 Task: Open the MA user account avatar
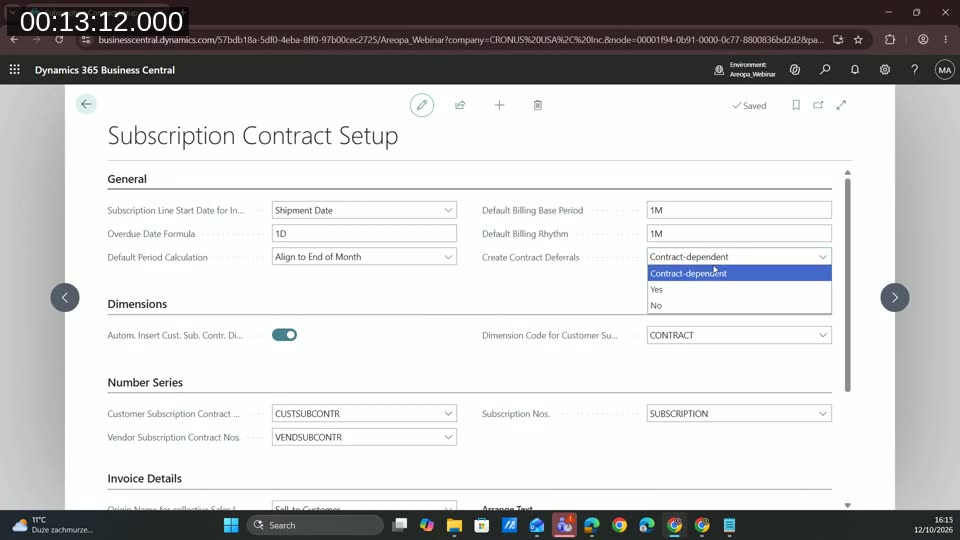click(x=945, y=70)
